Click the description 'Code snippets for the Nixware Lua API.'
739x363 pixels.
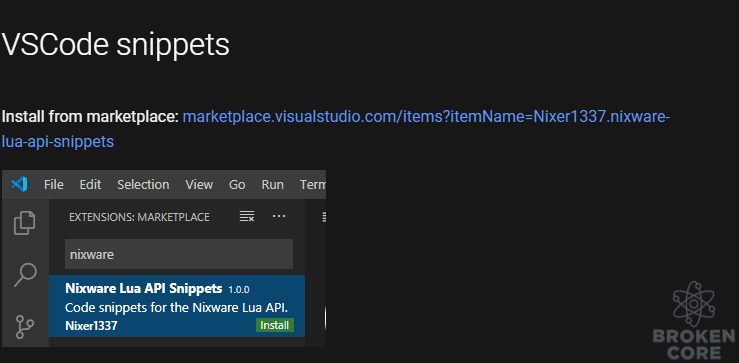176,307
